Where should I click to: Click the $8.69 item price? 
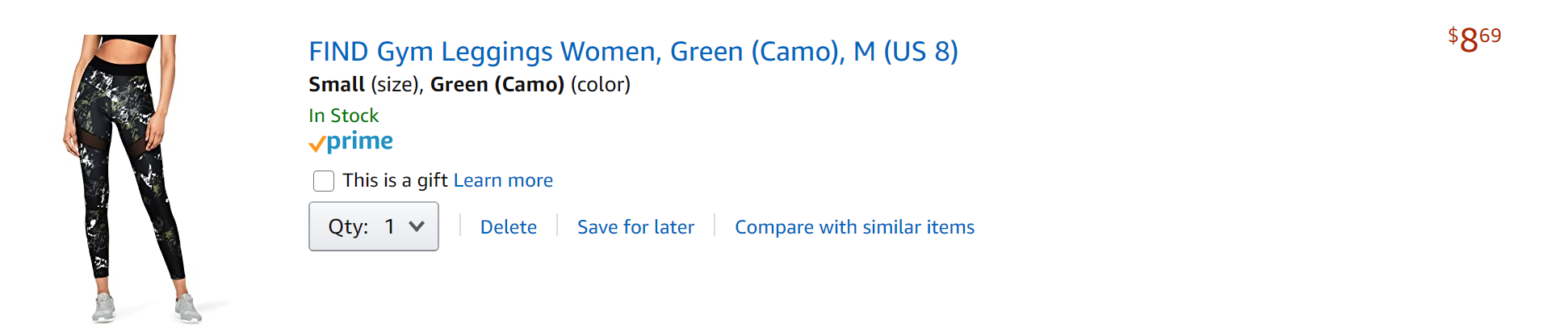[1474, 38]
